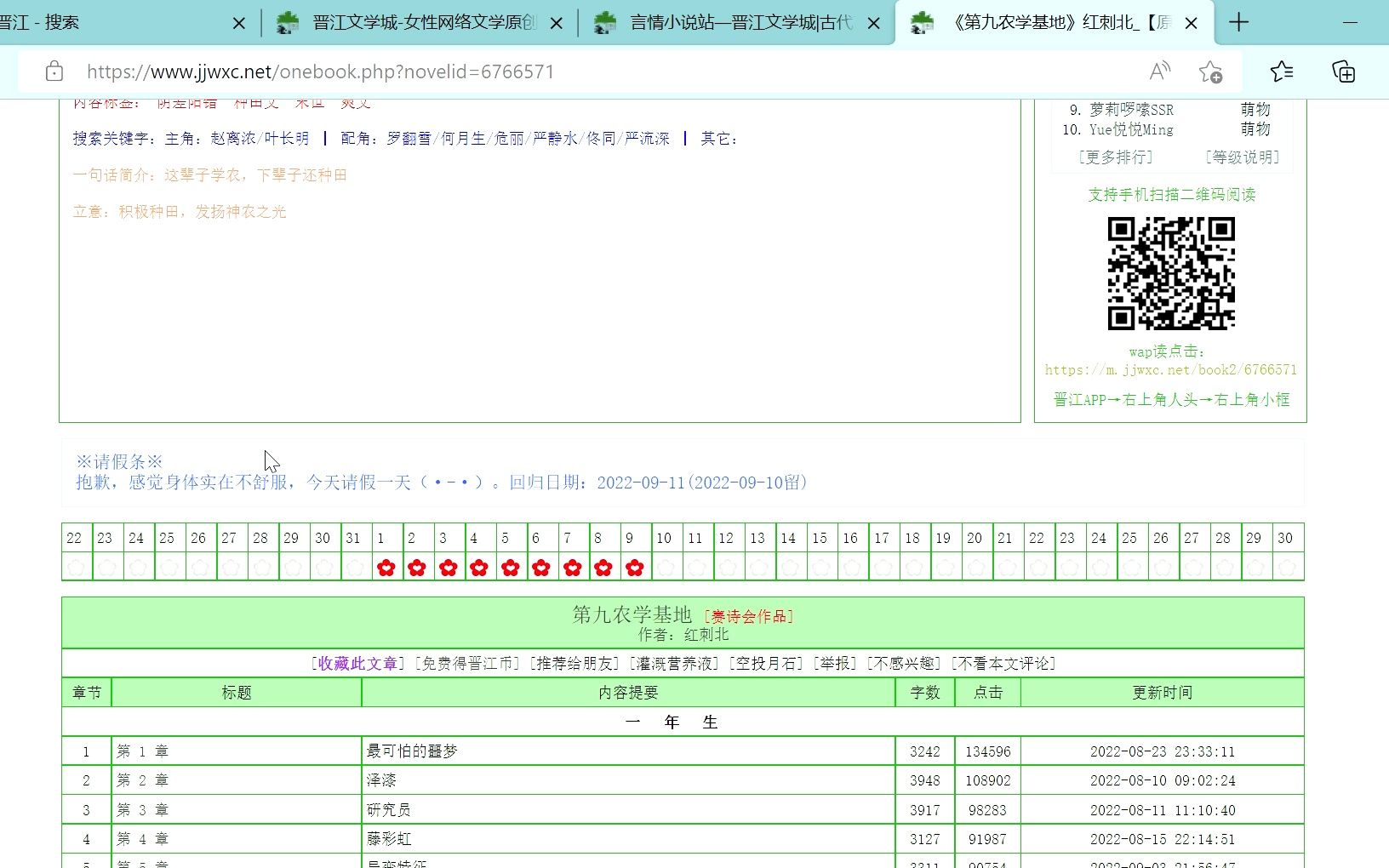The image size is (1389, 868).
Task: Click the 更新时间 column header
Action: coord(1163,693)
